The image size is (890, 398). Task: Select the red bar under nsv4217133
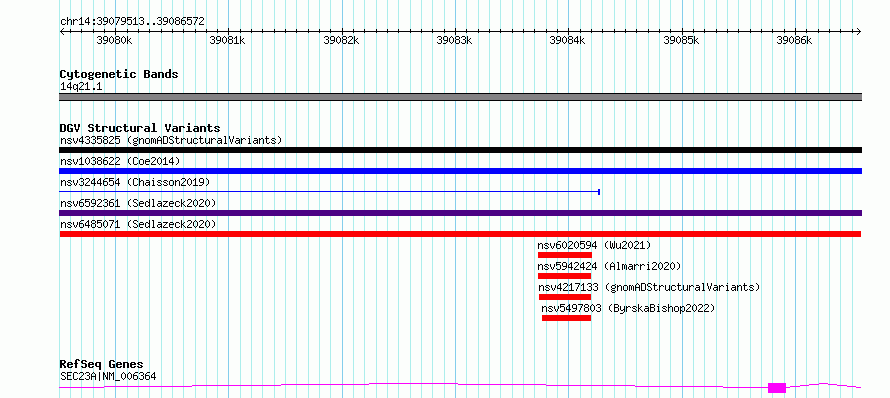point(565,297)
